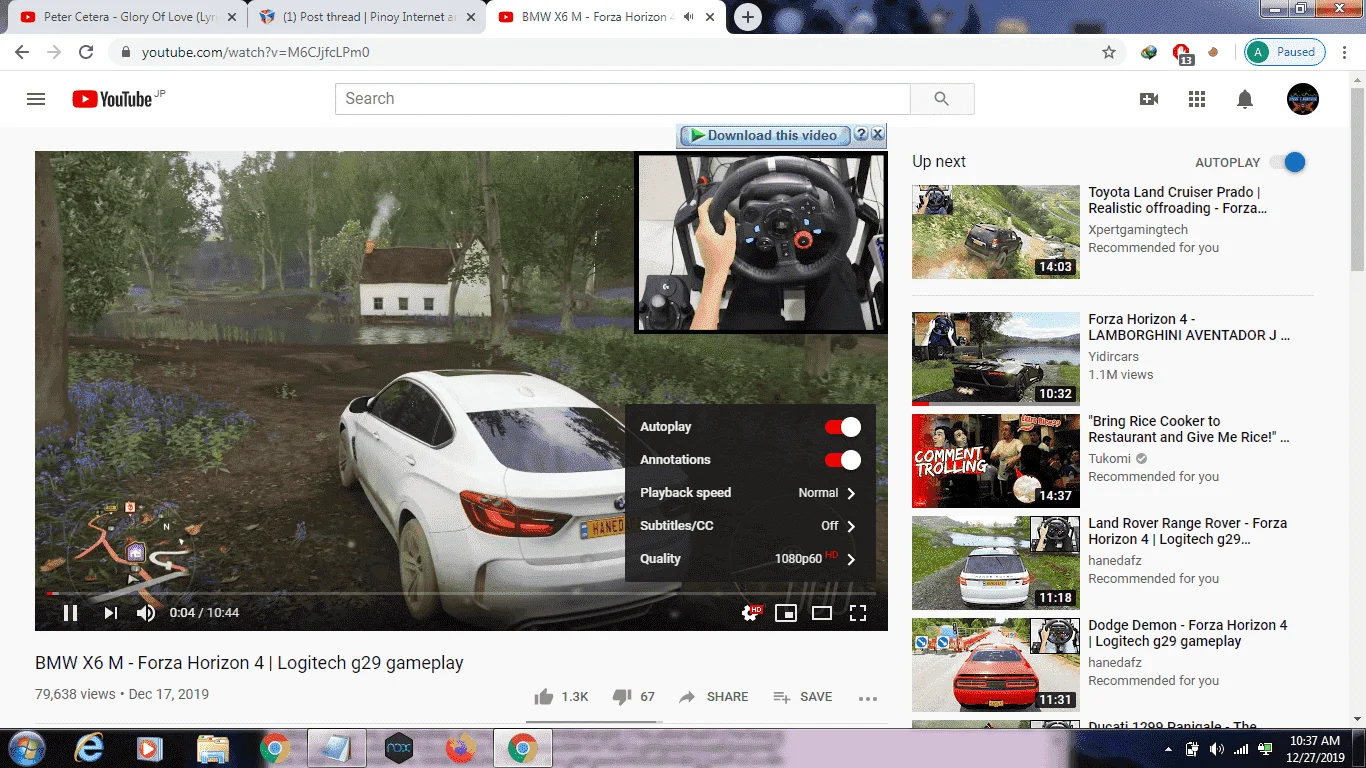1366x768 pixels.
Task: Dismiss the Download this video bar
Action: (877, 134)
